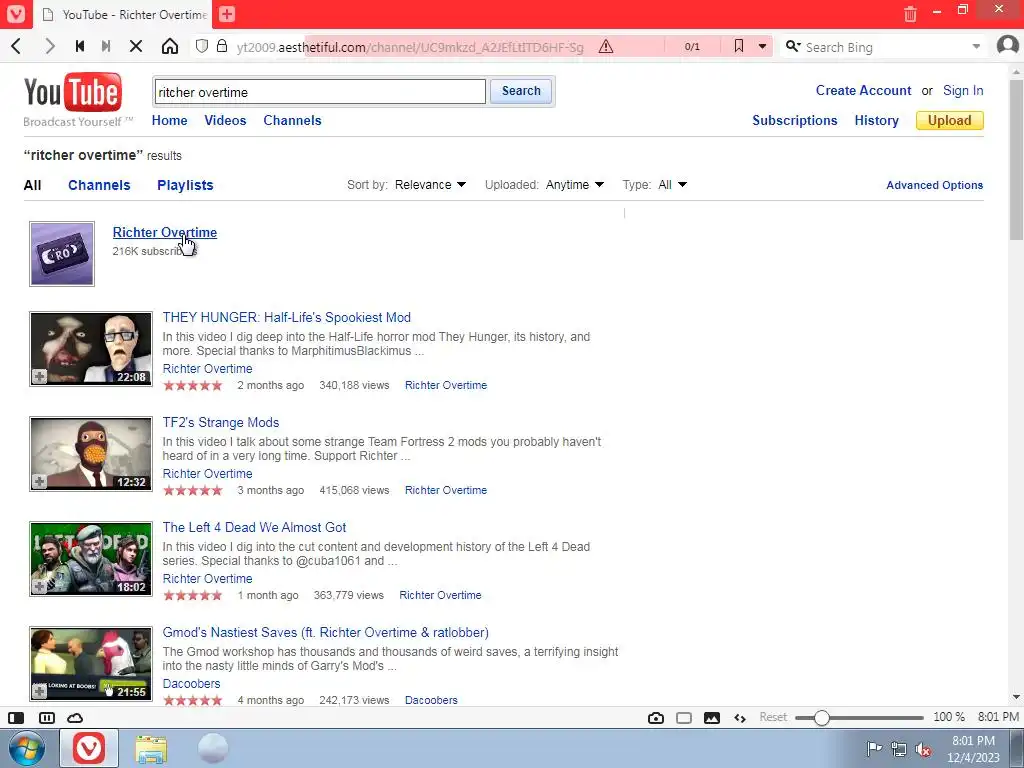
Task: Open page actions code icon
Action: [x=740, y=718]
